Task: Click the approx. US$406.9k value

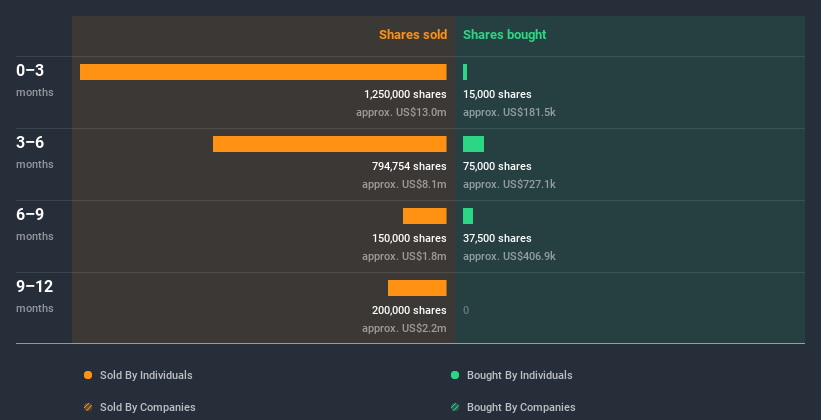Action: tap(509, 256)
